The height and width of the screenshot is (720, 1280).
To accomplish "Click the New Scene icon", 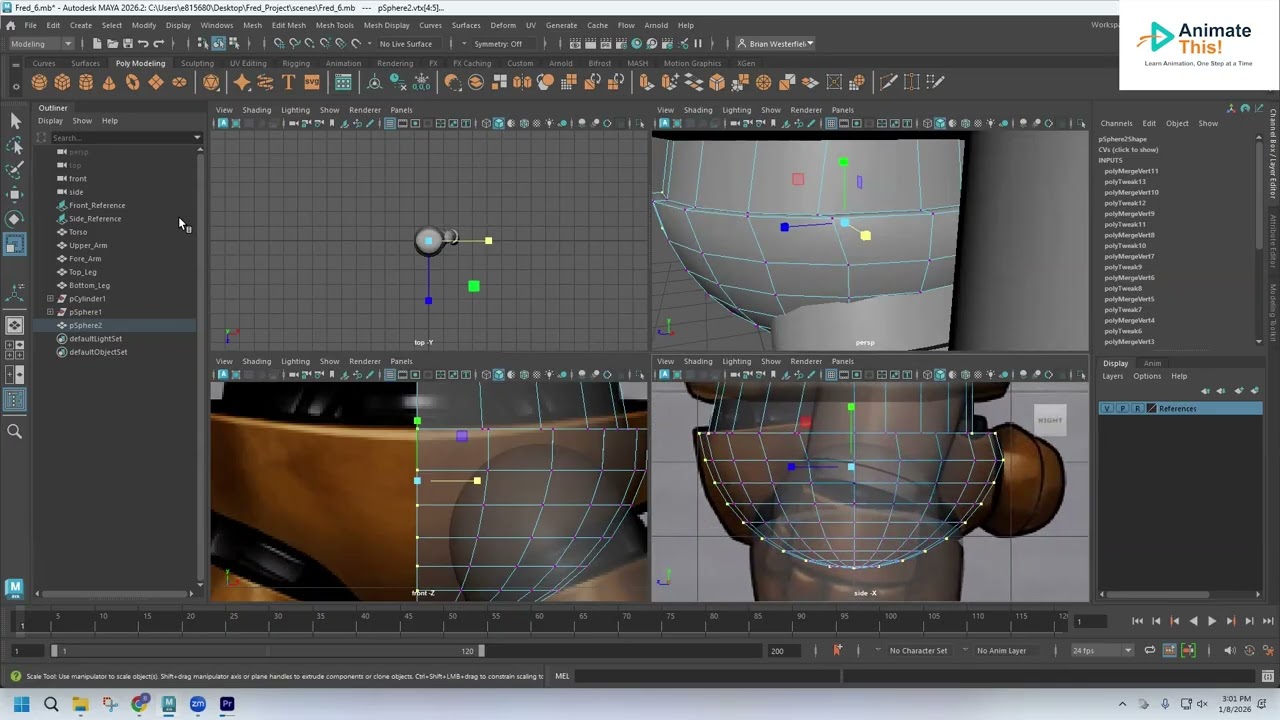I will (96, 43).
